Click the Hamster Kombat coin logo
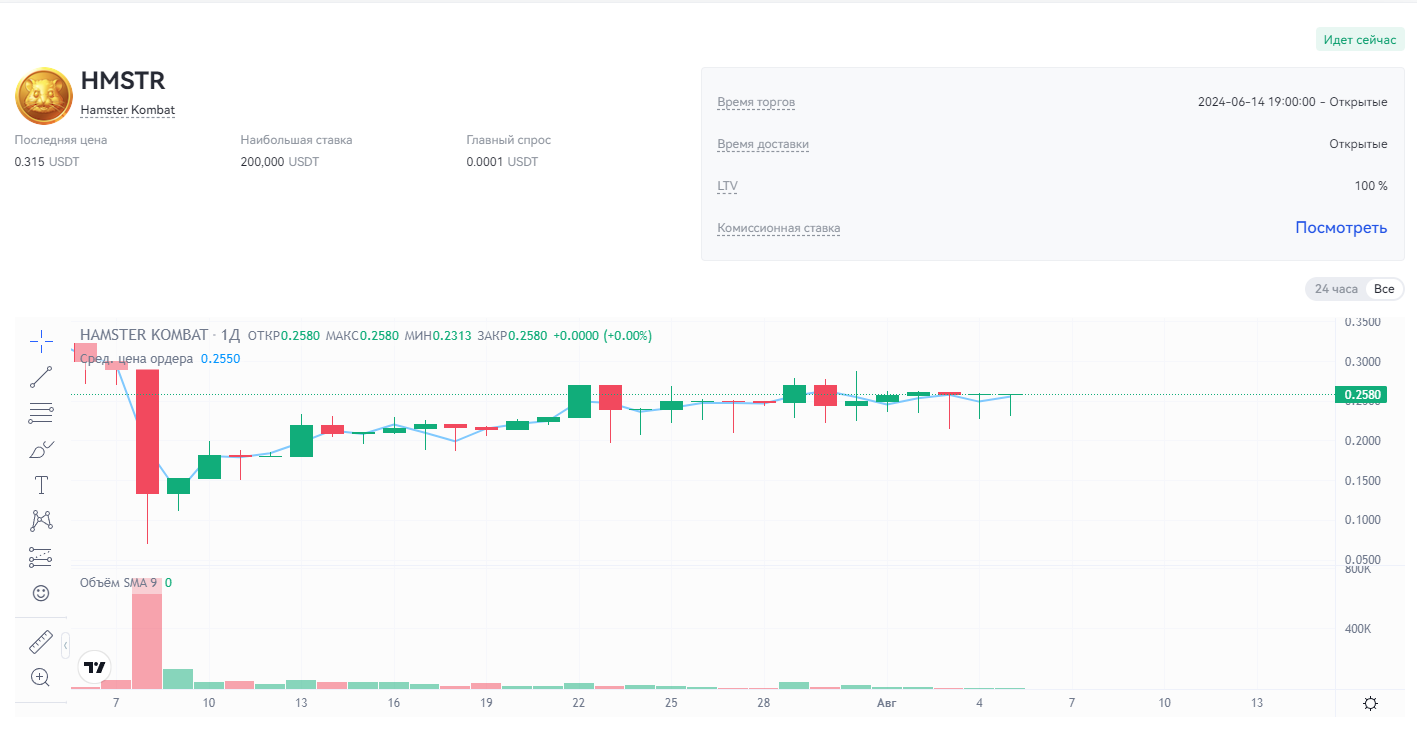Image resolution: width=1417 pixels, height=739 pixels. pyautogui.click(x=43, y=95)
